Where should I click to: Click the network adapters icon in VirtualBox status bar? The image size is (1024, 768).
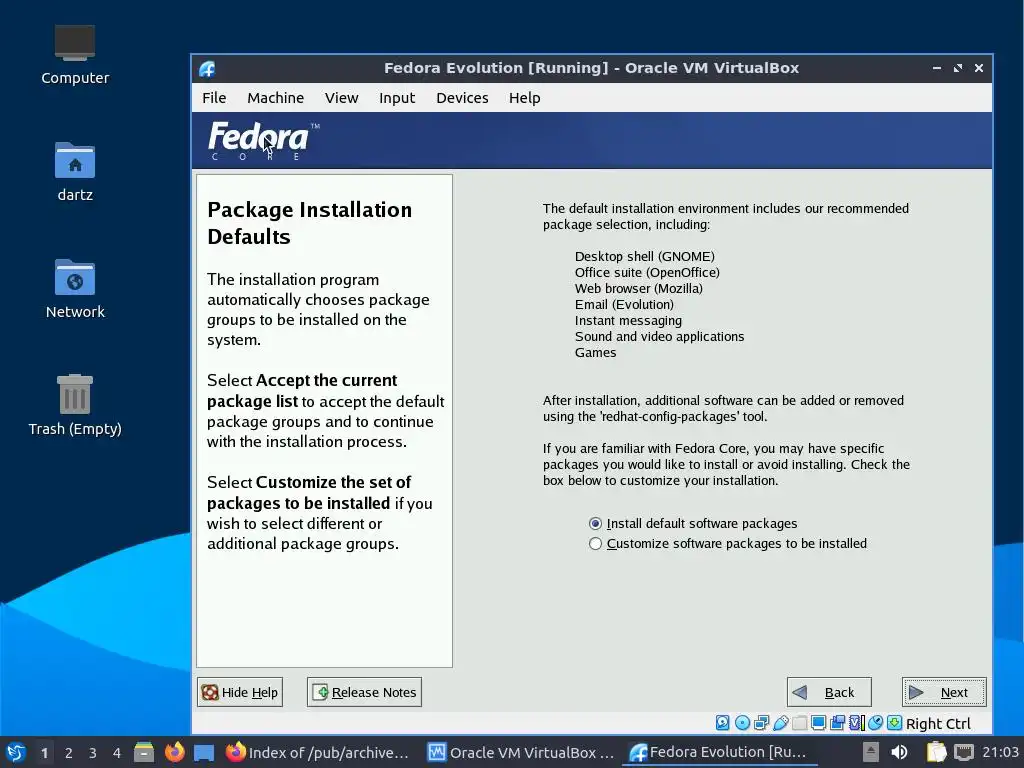(761, 722)
